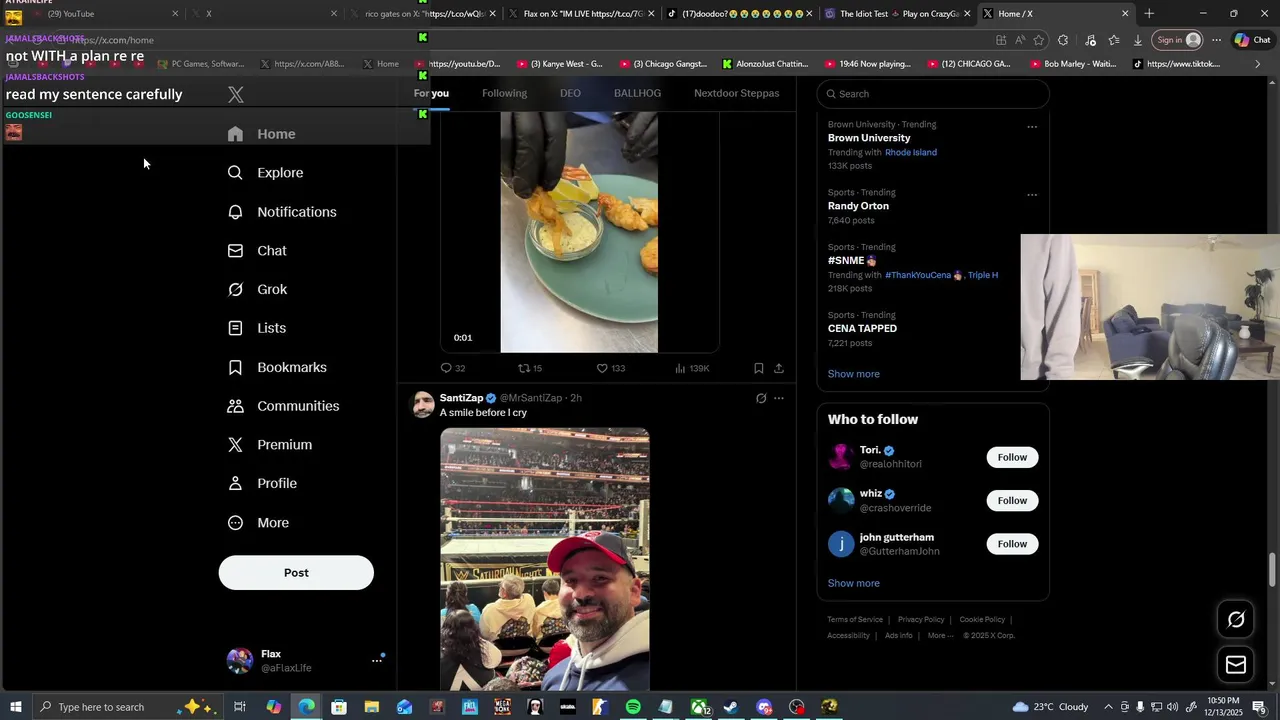Open the Premium page
The image size is (1280, 720).
[270, 445]
